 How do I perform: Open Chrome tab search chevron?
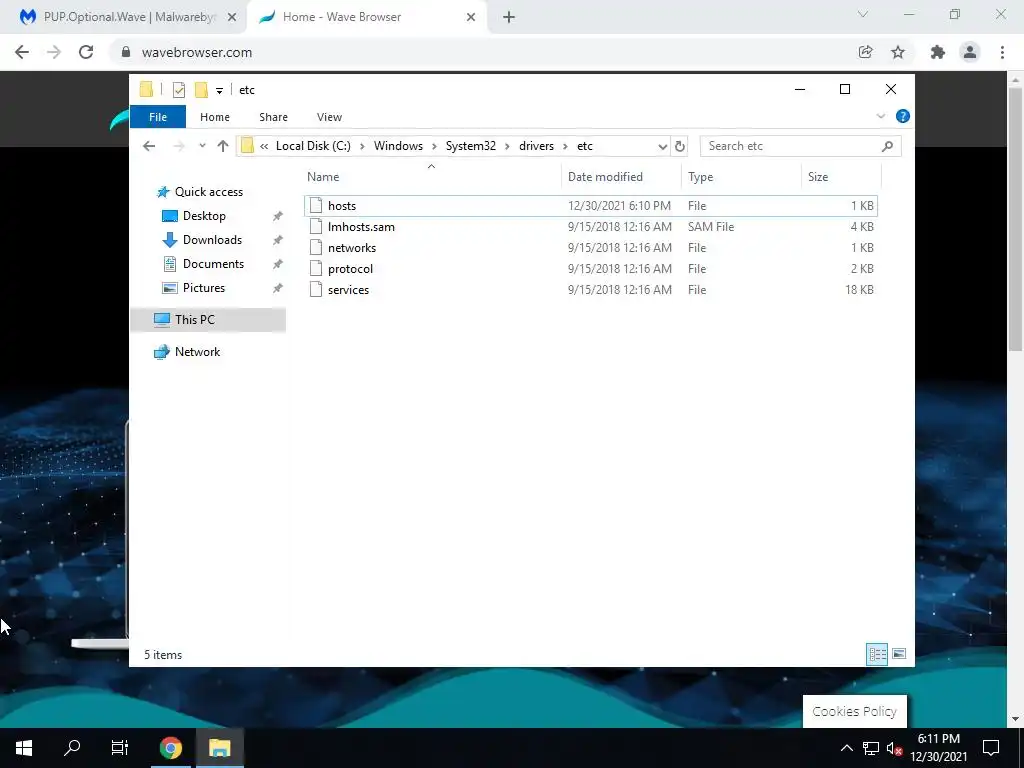(x=863, y=14)
